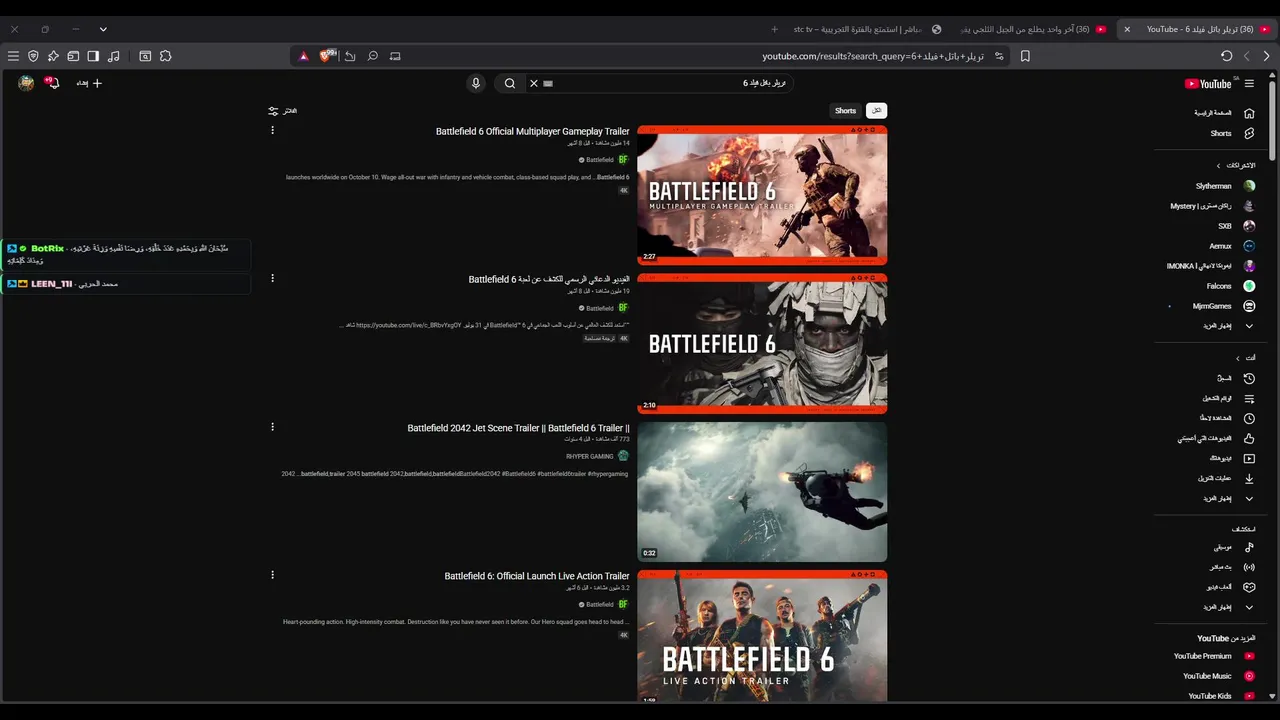Switch to the second YouTube browser tab
The image size is (1280, 720).
click(1032, 29)
